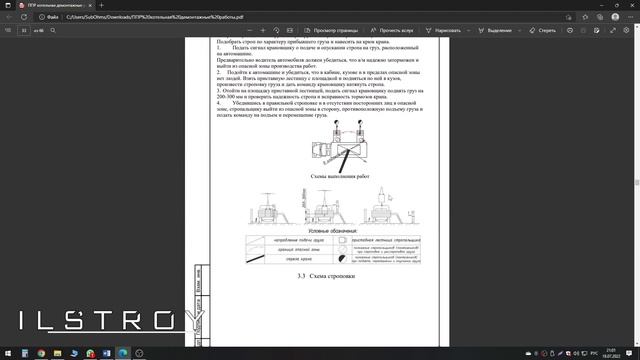This screenshot has width=640, height=360.
Task: Add this page to favorites
Action: (x=569, y=17)
